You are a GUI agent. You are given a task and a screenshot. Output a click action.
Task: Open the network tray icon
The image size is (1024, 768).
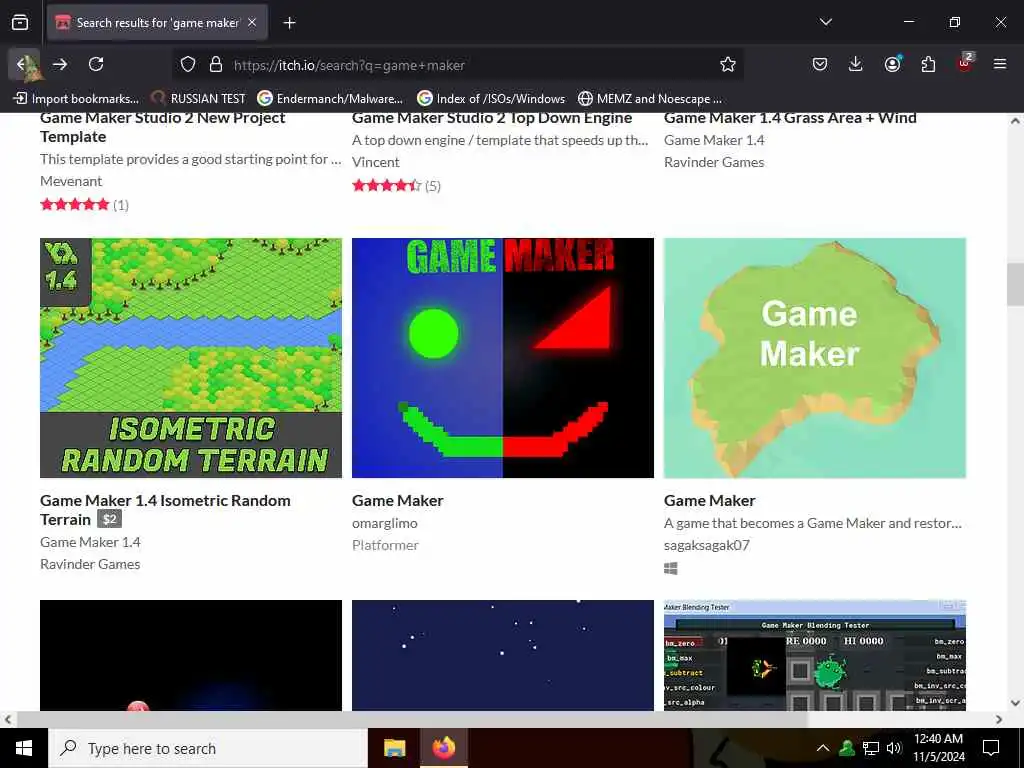tap(871, 748)
